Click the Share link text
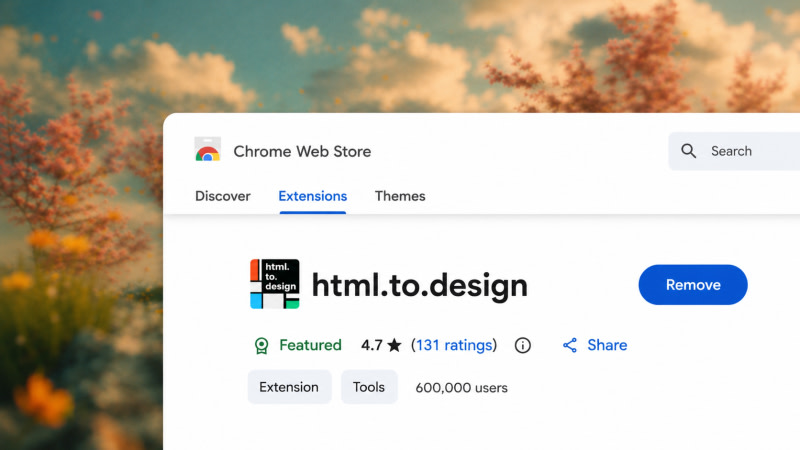800x450 pixels. pos(607,345)
